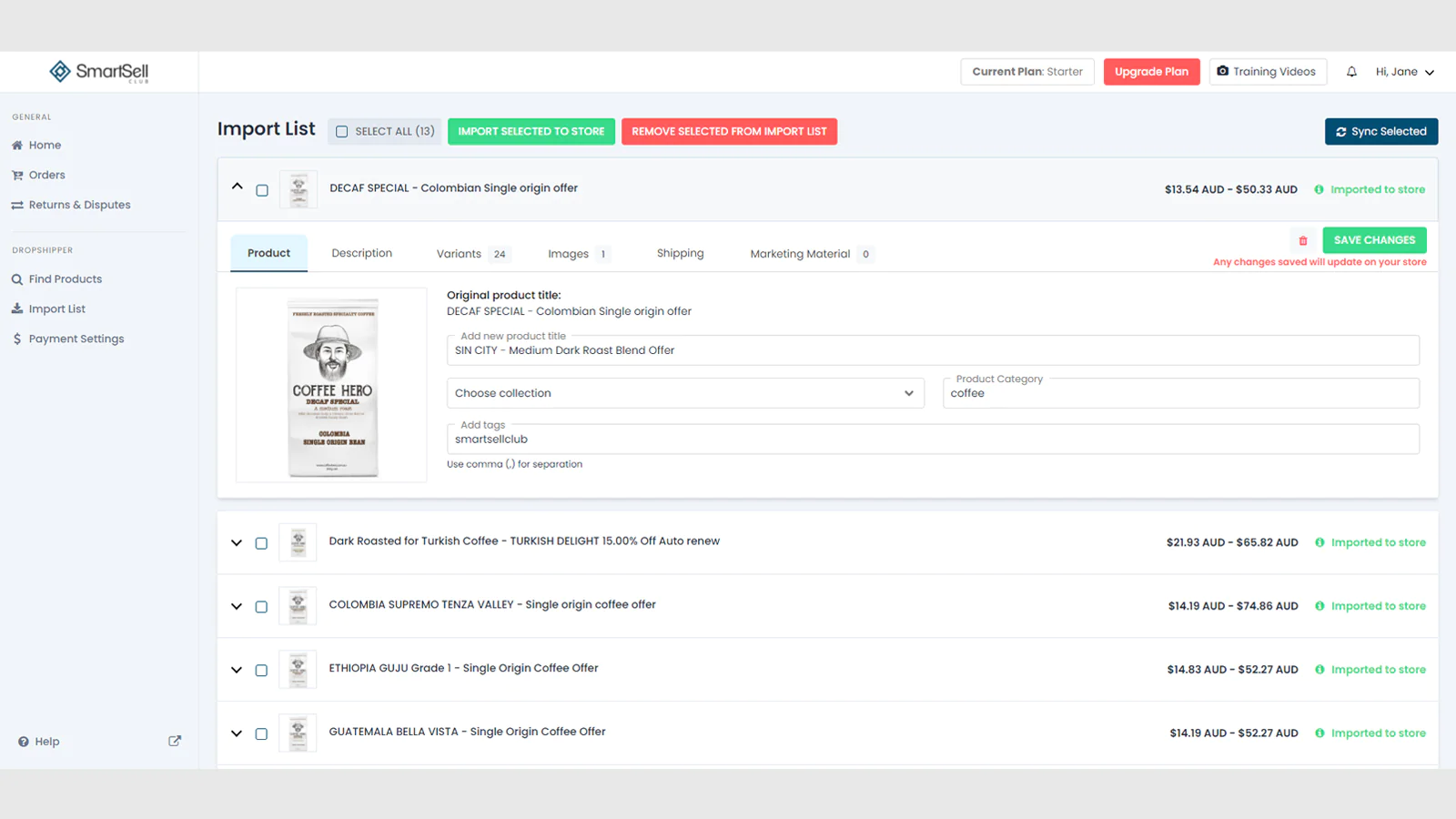Open the Shipping tab
1456x819 pixels.
[x=680, y=254]
